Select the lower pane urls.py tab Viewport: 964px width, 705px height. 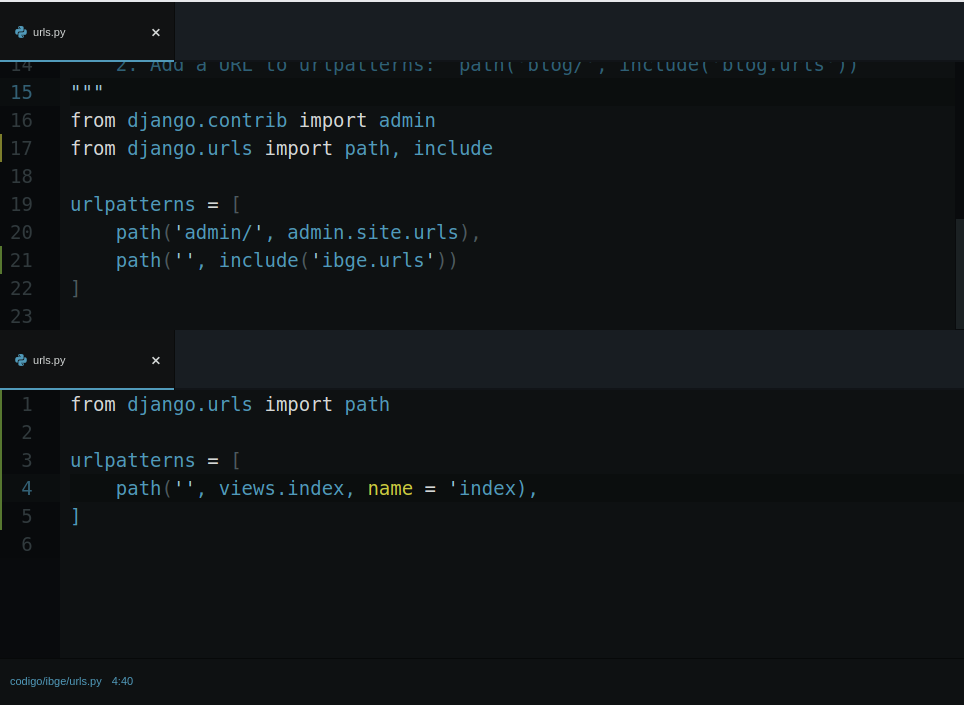(87, 360)
